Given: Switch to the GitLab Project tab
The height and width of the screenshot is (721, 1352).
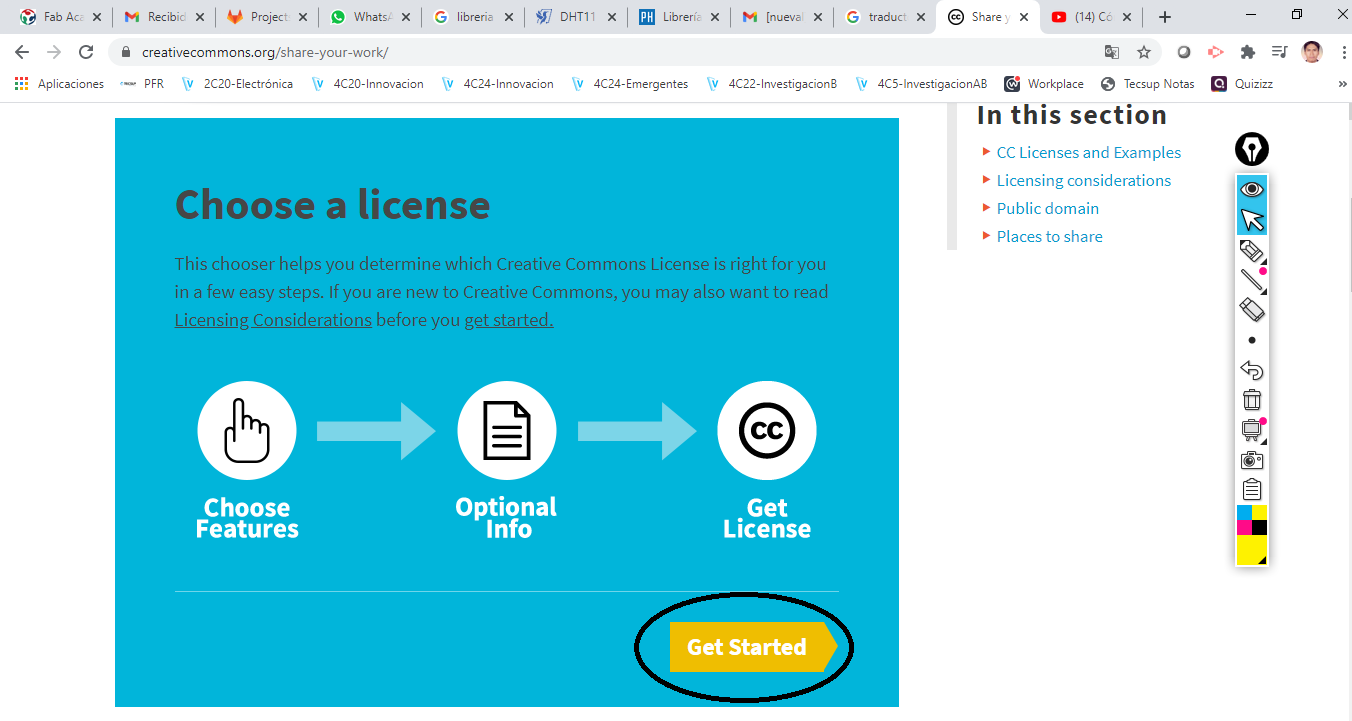Looking at the screenshot, I should point(266,17).
